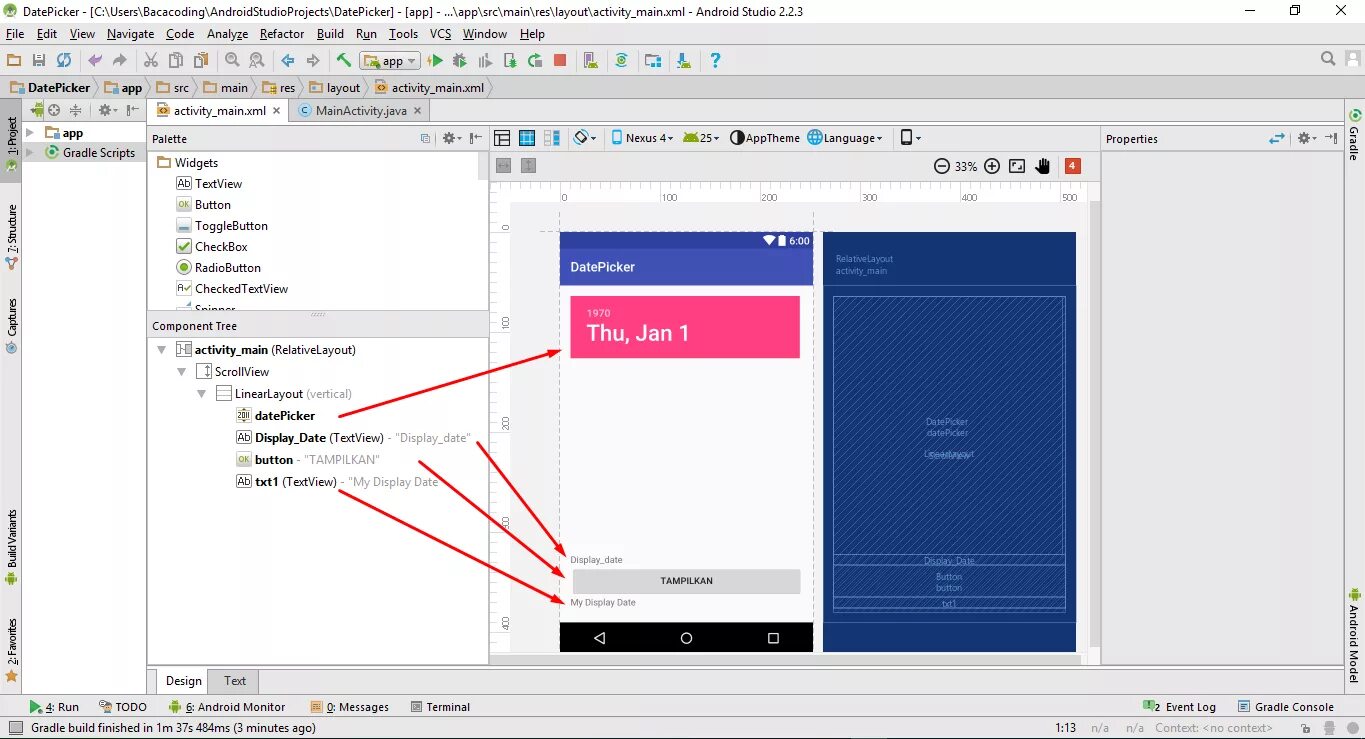The image size is (1365, 739).
Task: Open the screen orientation dropdown
Action: 585,138
